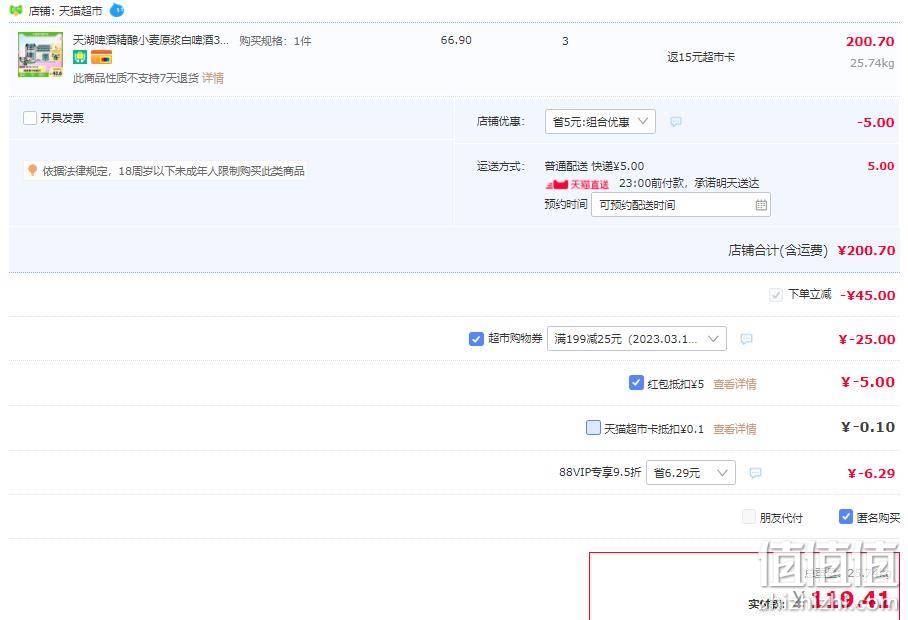Viewport: 908px width, 620px height.
Task: Click the comment bubble icon beside 88VIP dropdown
Action: pyautogui.click(x=755, y=473)
